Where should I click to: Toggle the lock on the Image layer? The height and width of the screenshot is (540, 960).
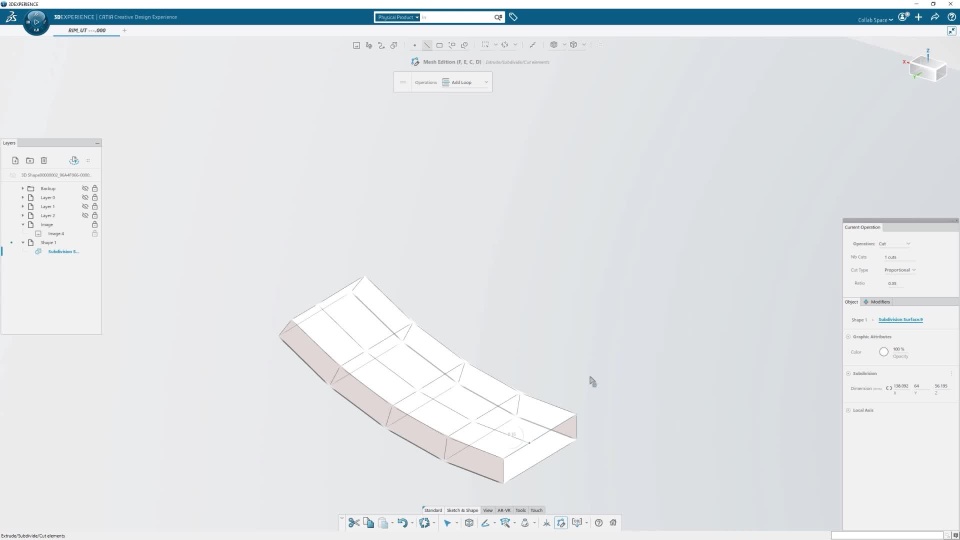coord(95,225)
